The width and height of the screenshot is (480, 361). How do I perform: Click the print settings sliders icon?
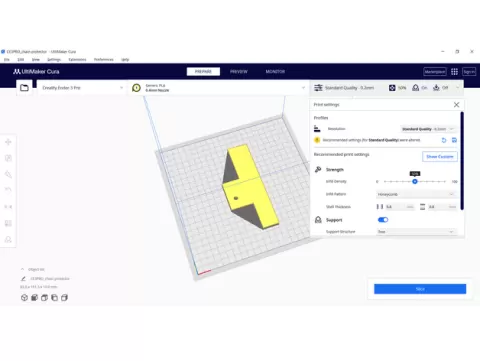318,88
